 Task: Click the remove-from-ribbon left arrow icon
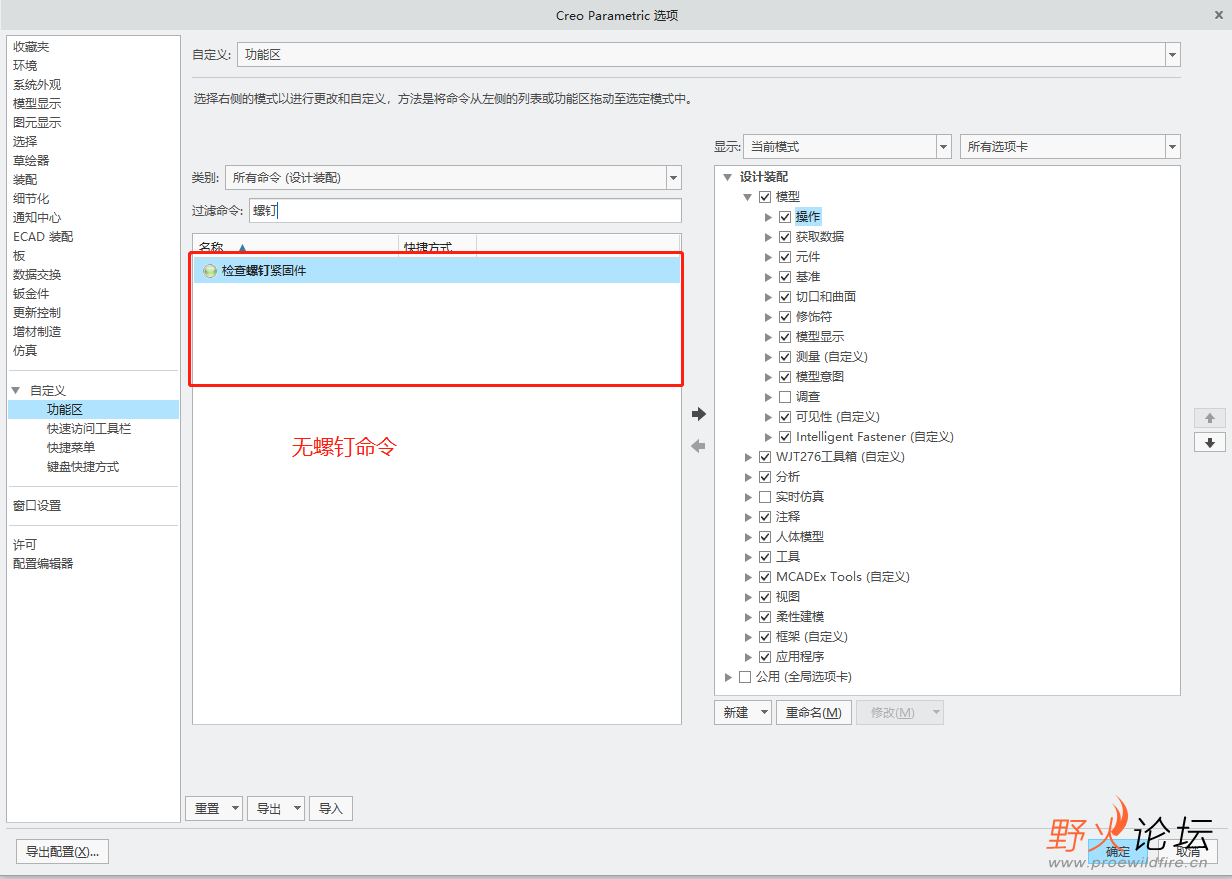699,446
